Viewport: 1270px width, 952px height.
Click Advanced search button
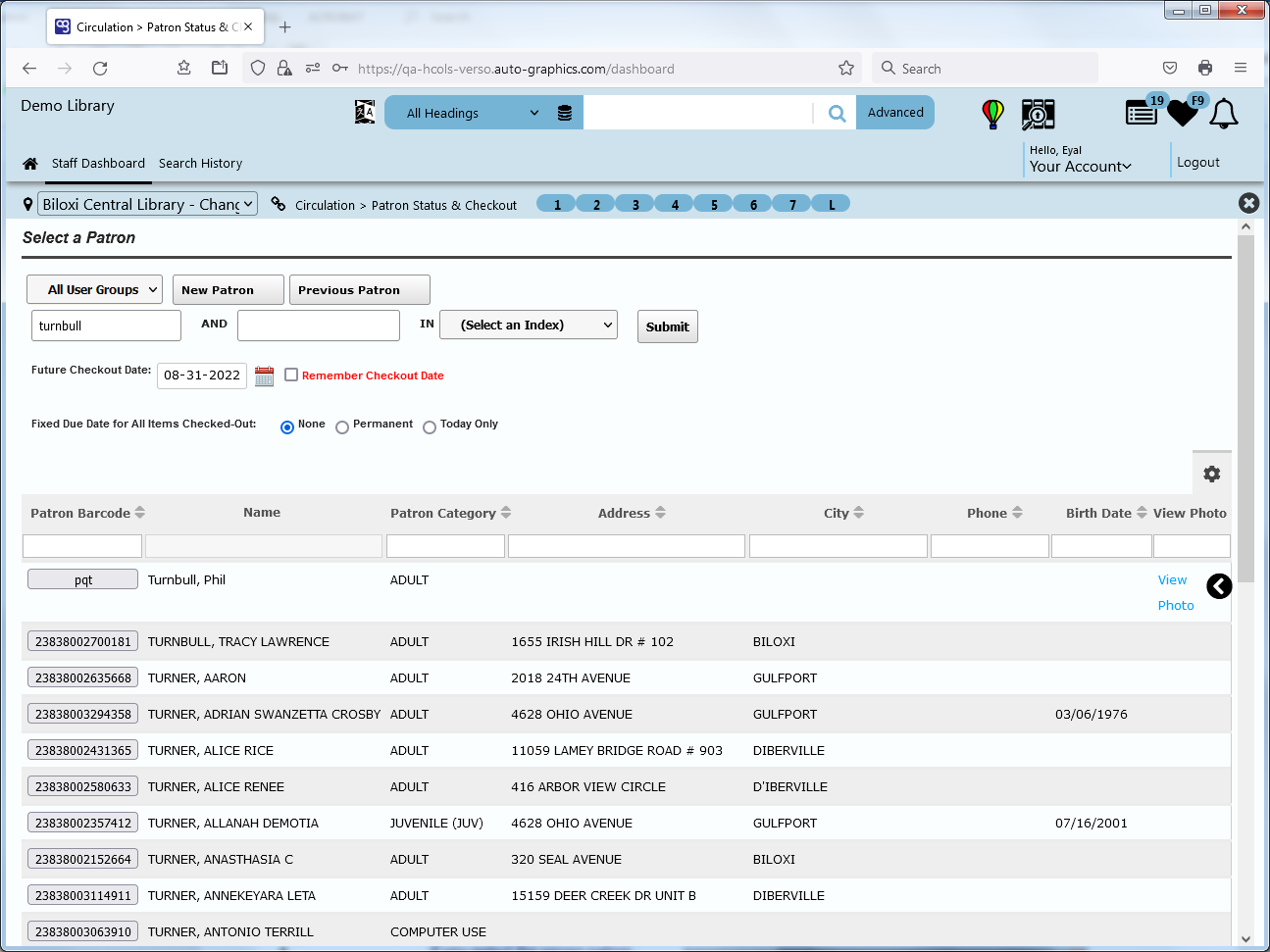tap(895, 113)
